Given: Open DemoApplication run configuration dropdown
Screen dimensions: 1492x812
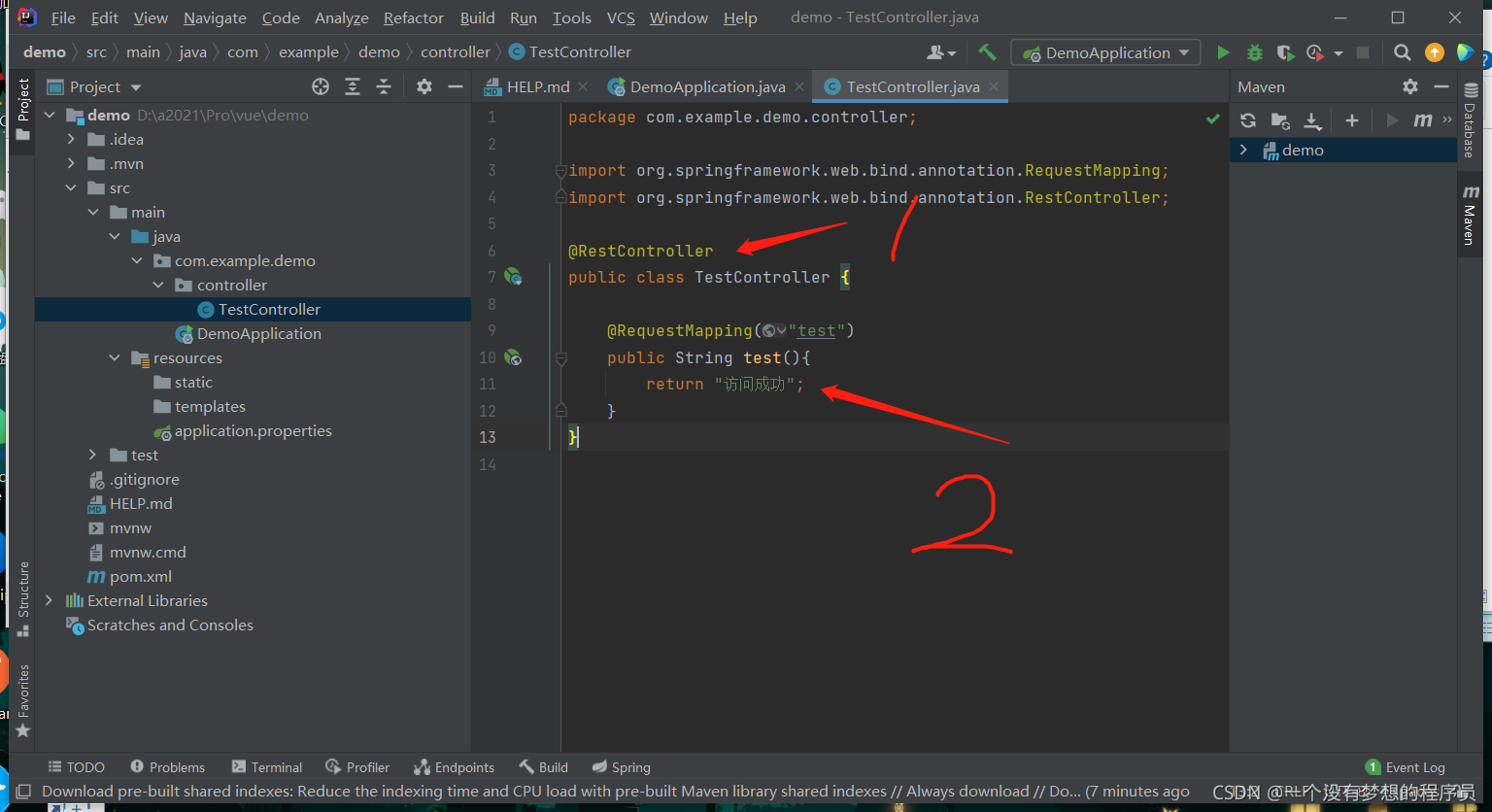Looking at the screenshot, I should [x=1105, y=52].
